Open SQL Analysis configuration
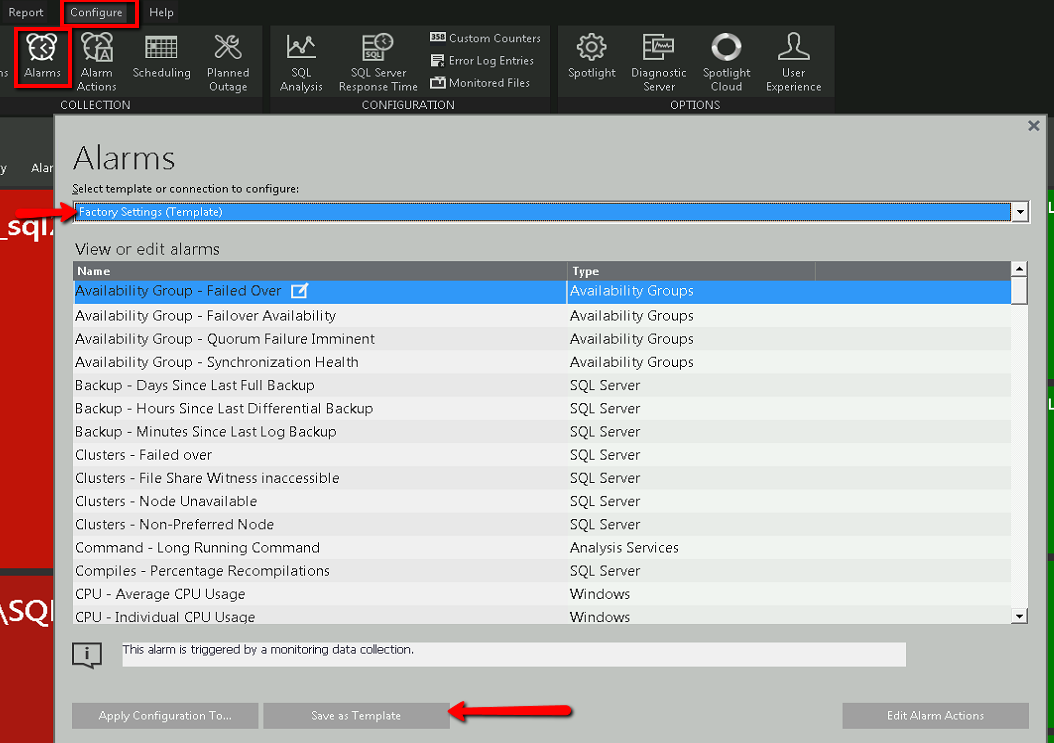 [301, 60]
